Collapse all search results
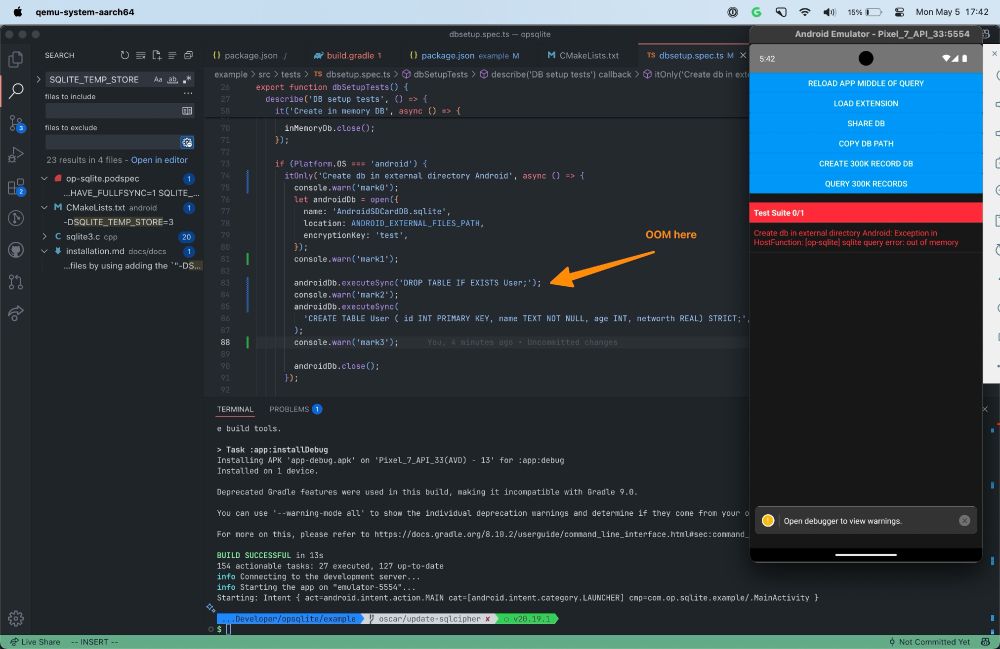The width and height of the screenshot is (1000, 649). tap(188, 55)
